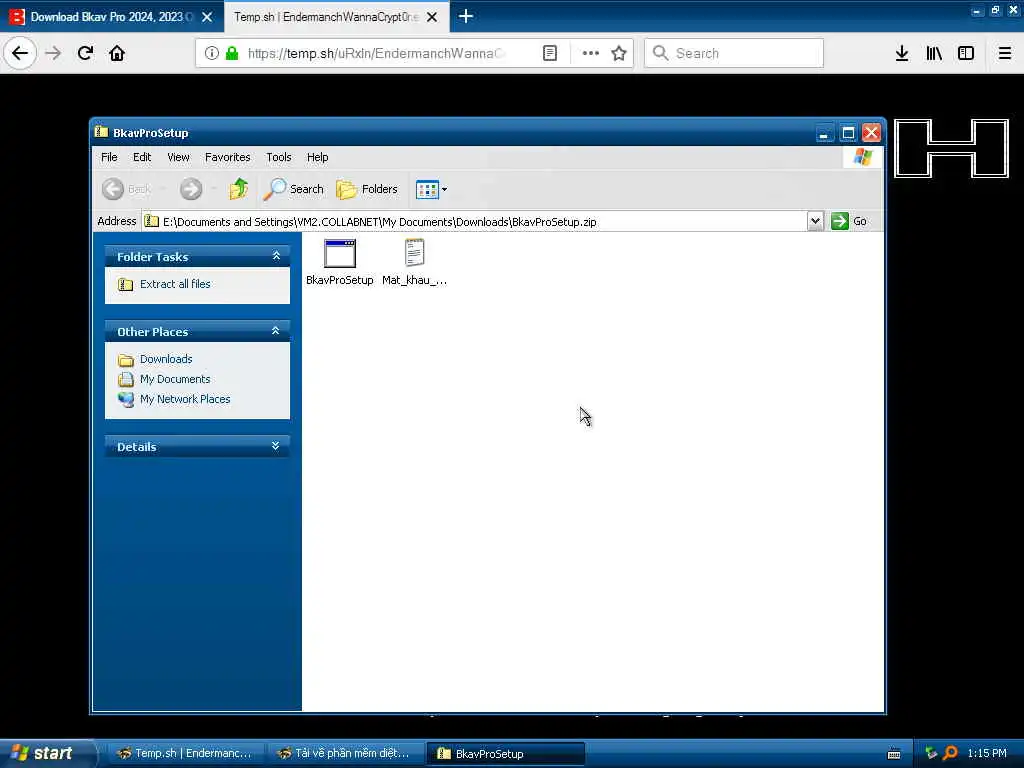Switch to Temp.sh EndermanchWannaCrypt0r tab
Viewport: 1024px width, 768px height.
tap(325, 16)
